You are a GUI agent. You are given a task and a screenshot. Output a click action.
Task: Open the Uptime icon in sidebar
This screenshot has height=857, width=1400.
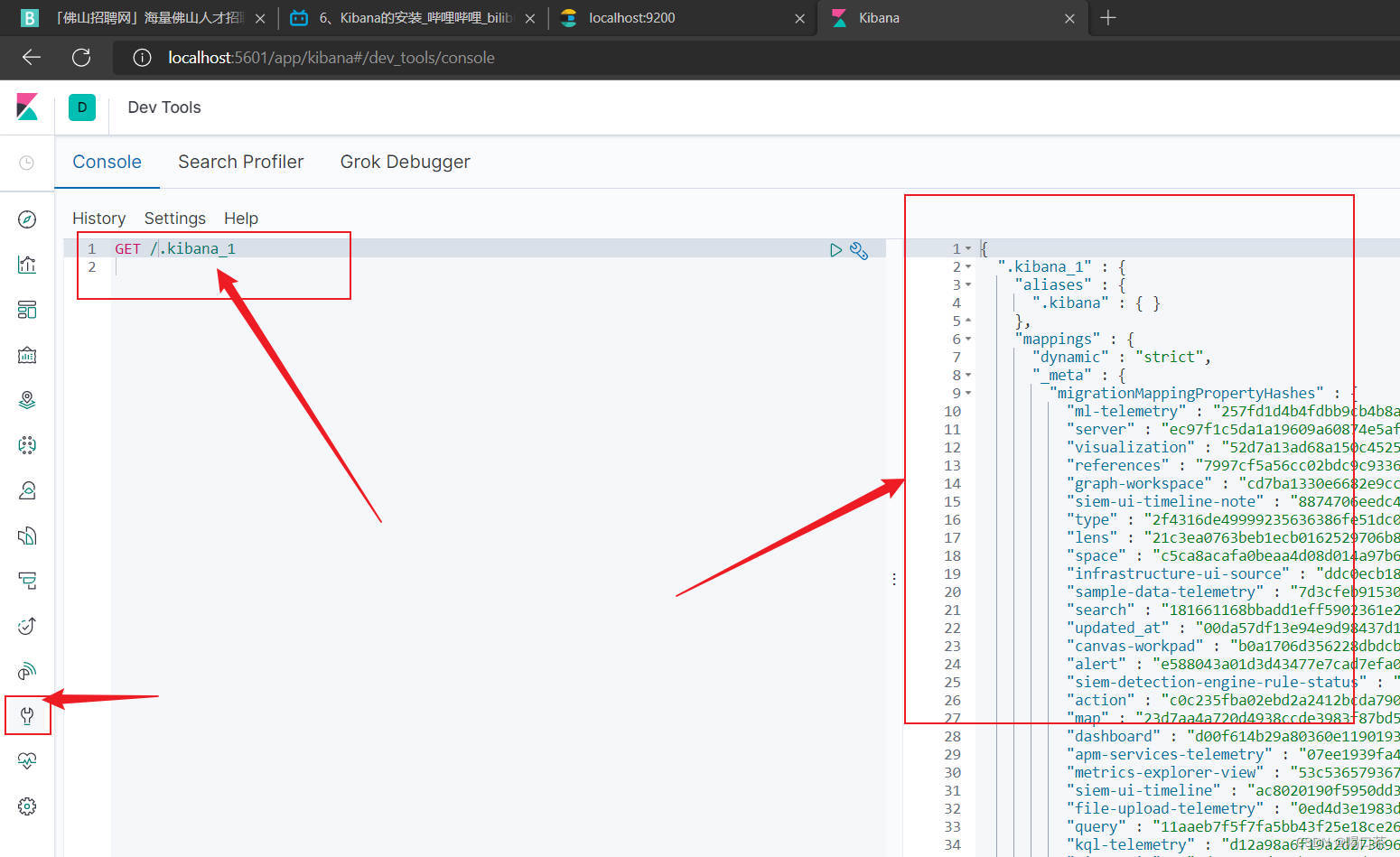(27, 626)
